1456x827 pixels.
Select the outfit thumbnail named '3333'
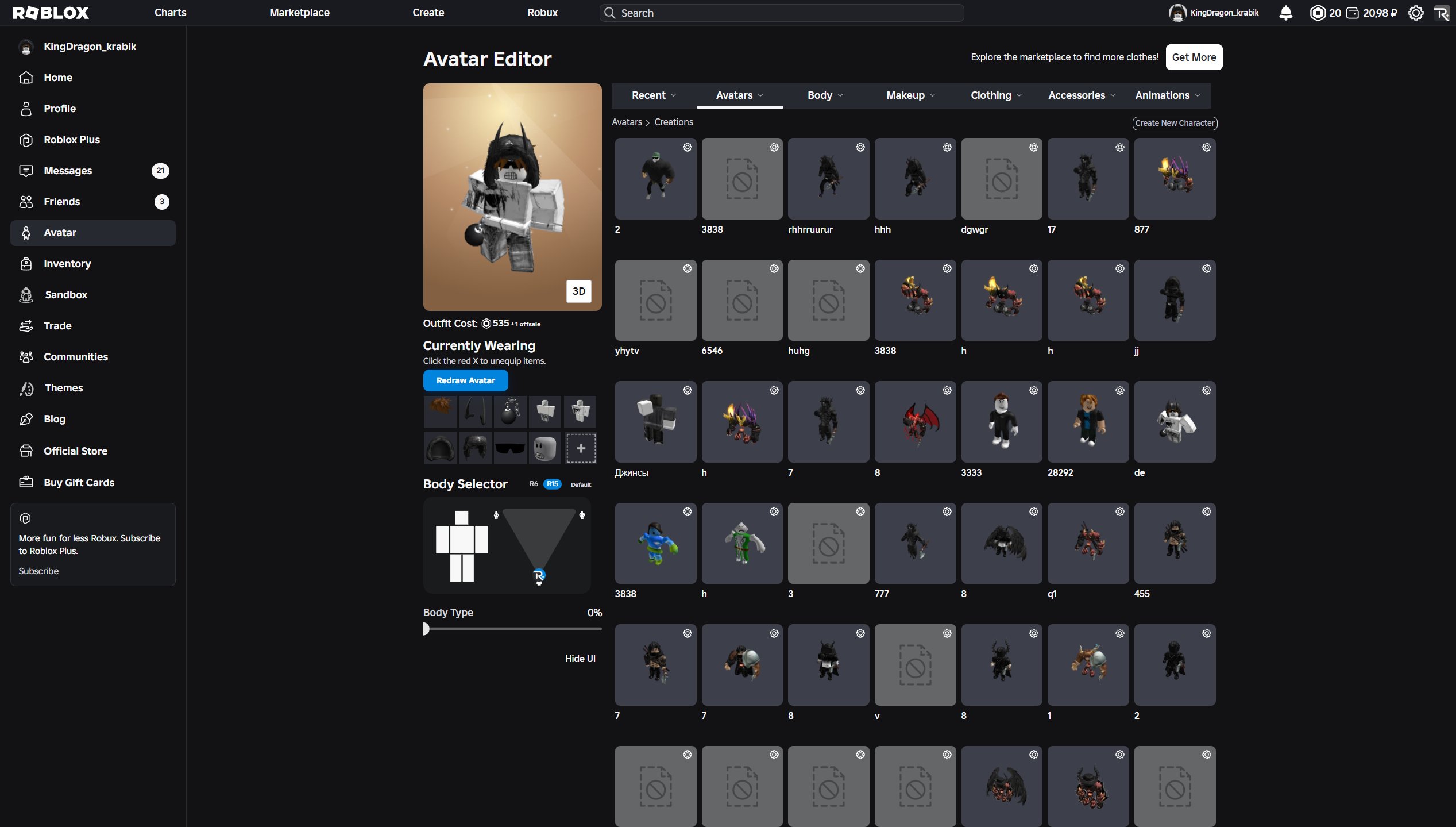[x=1002, y=422]
